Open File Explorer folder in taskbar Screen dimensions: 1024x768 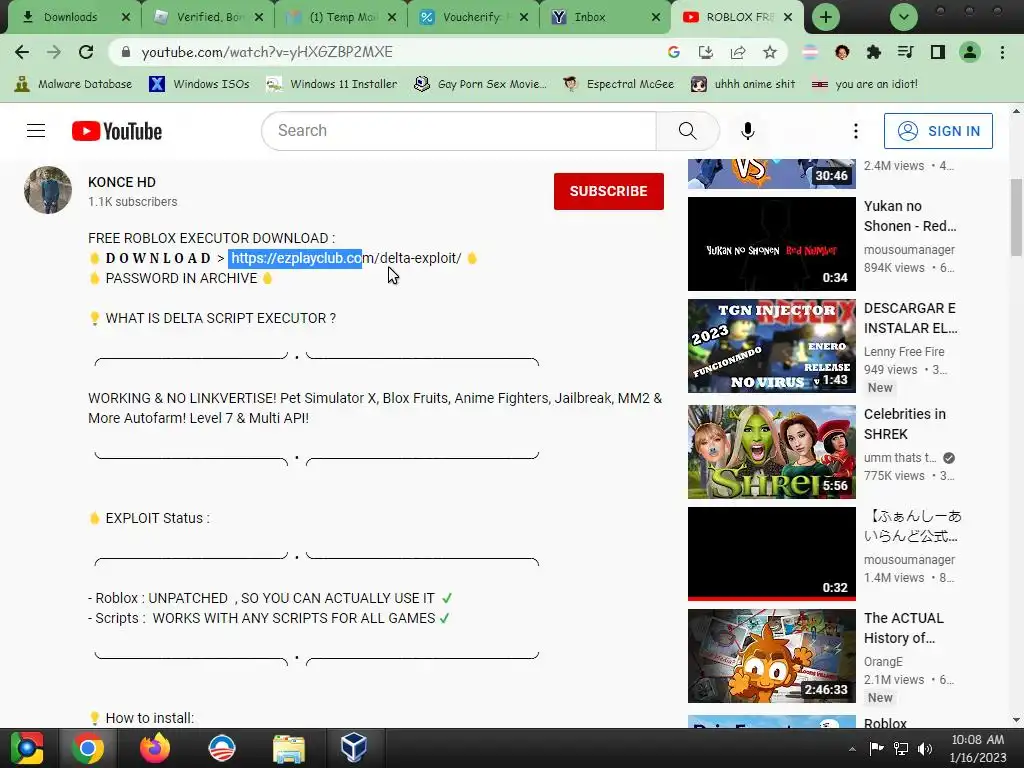point(288,748)
